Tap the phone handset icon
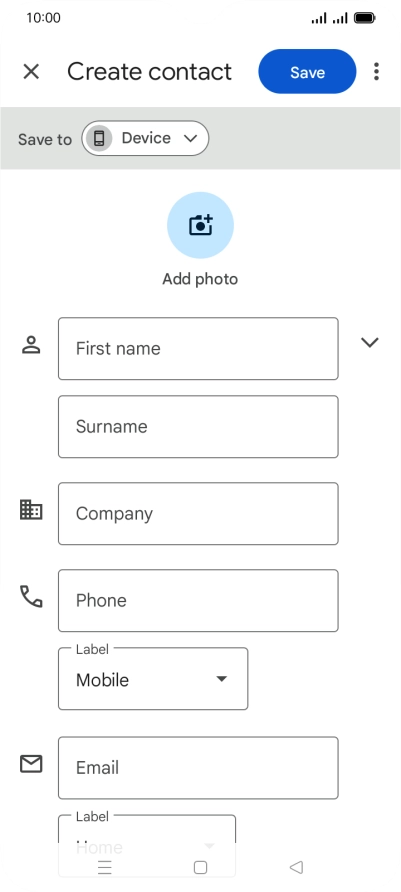Viewport: 401px width, 892px height. (x=31, y=596)
